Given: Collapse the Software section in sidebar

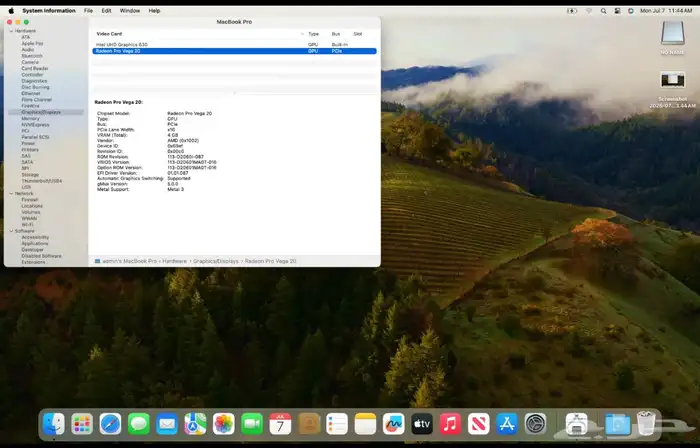Looking at the screenshot, I should click(x=11, y=231).
